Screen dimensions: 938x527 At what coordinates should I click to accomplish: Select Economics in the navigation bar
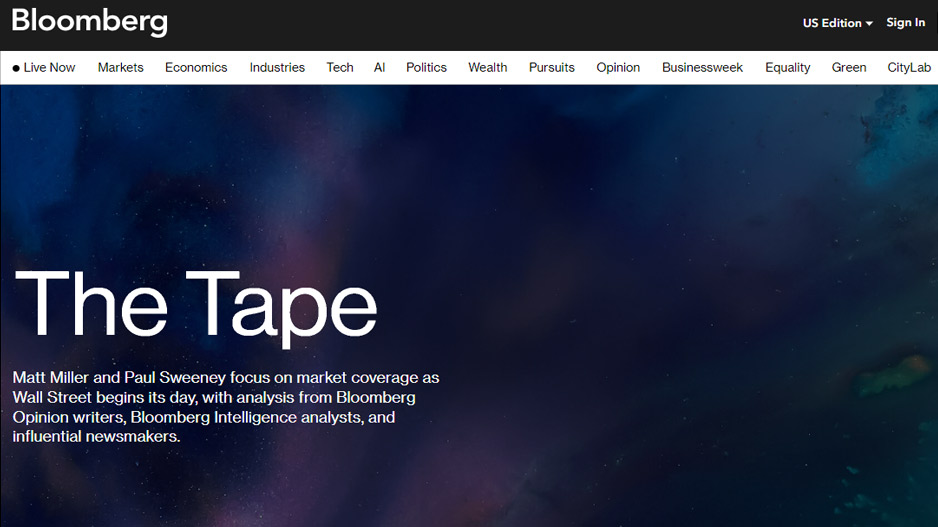click(x=196, y=68)
